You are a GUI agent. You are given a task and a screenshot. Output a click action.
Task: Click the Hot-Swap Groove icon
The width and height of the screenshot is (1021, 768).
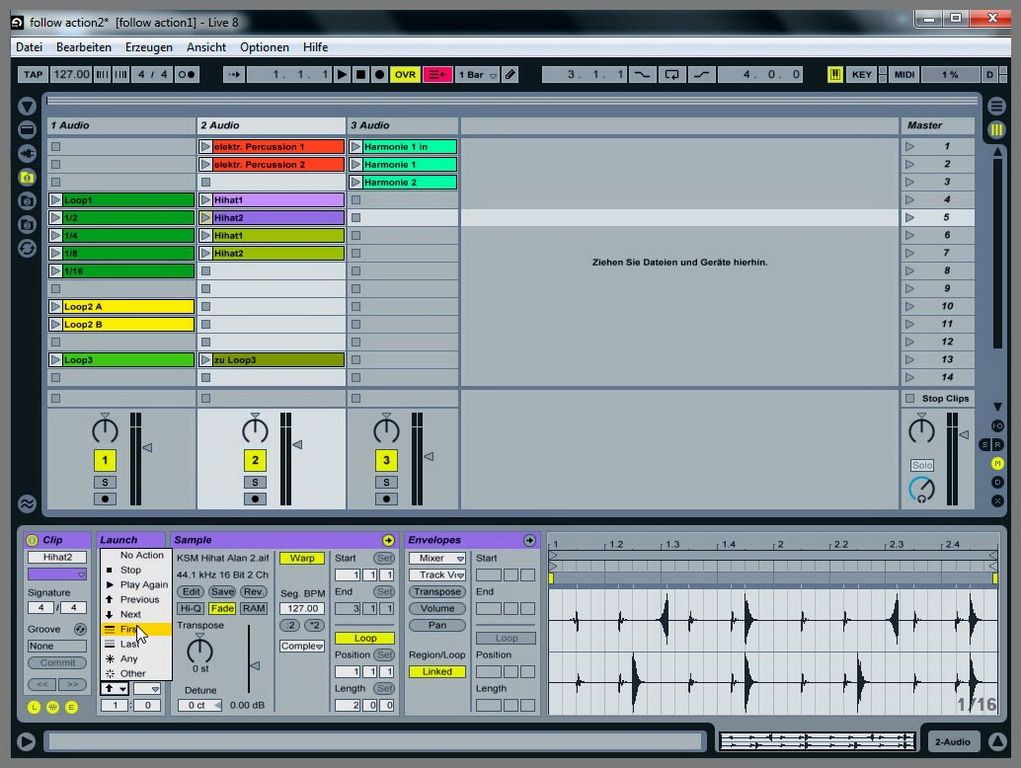coord(80,629)
